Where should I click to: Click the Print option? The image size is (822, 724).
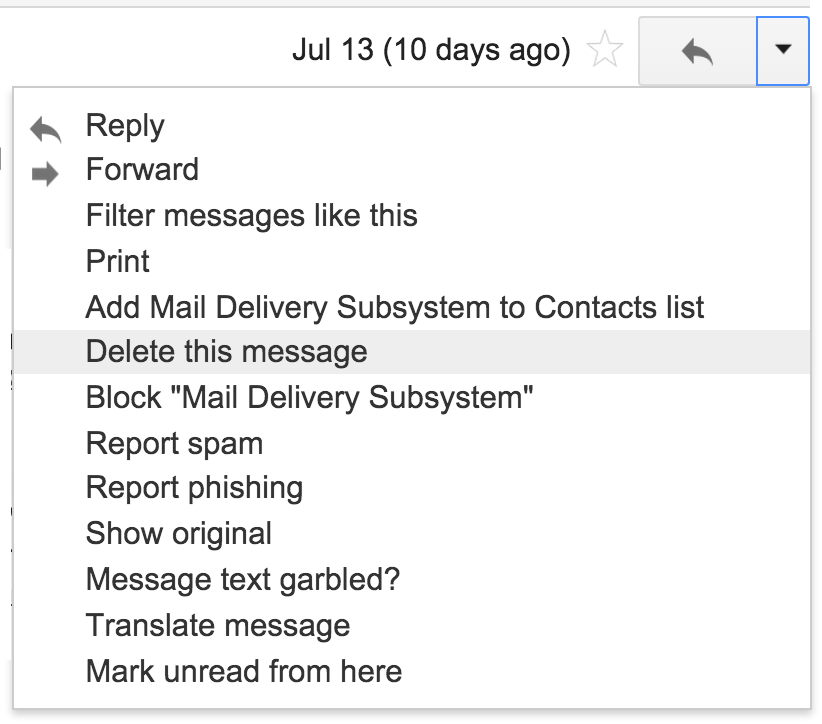coord(117,261)
